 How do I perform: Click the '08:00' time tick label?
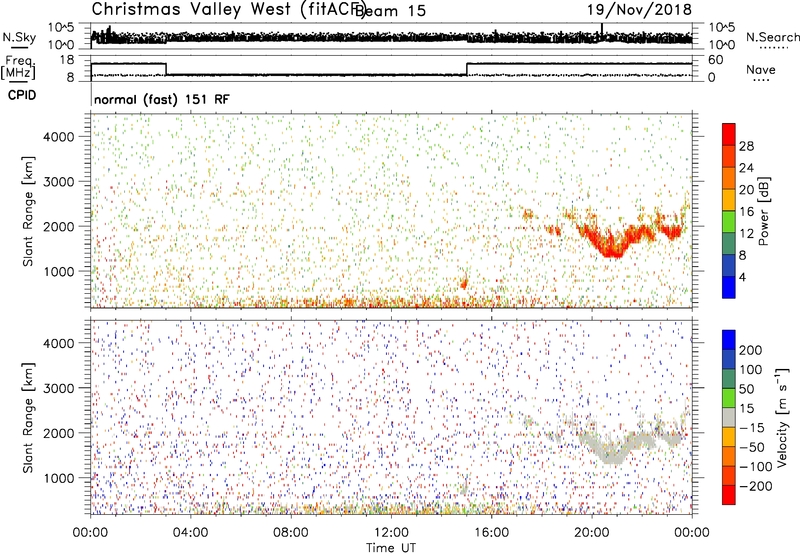click(x=290, y=533)
